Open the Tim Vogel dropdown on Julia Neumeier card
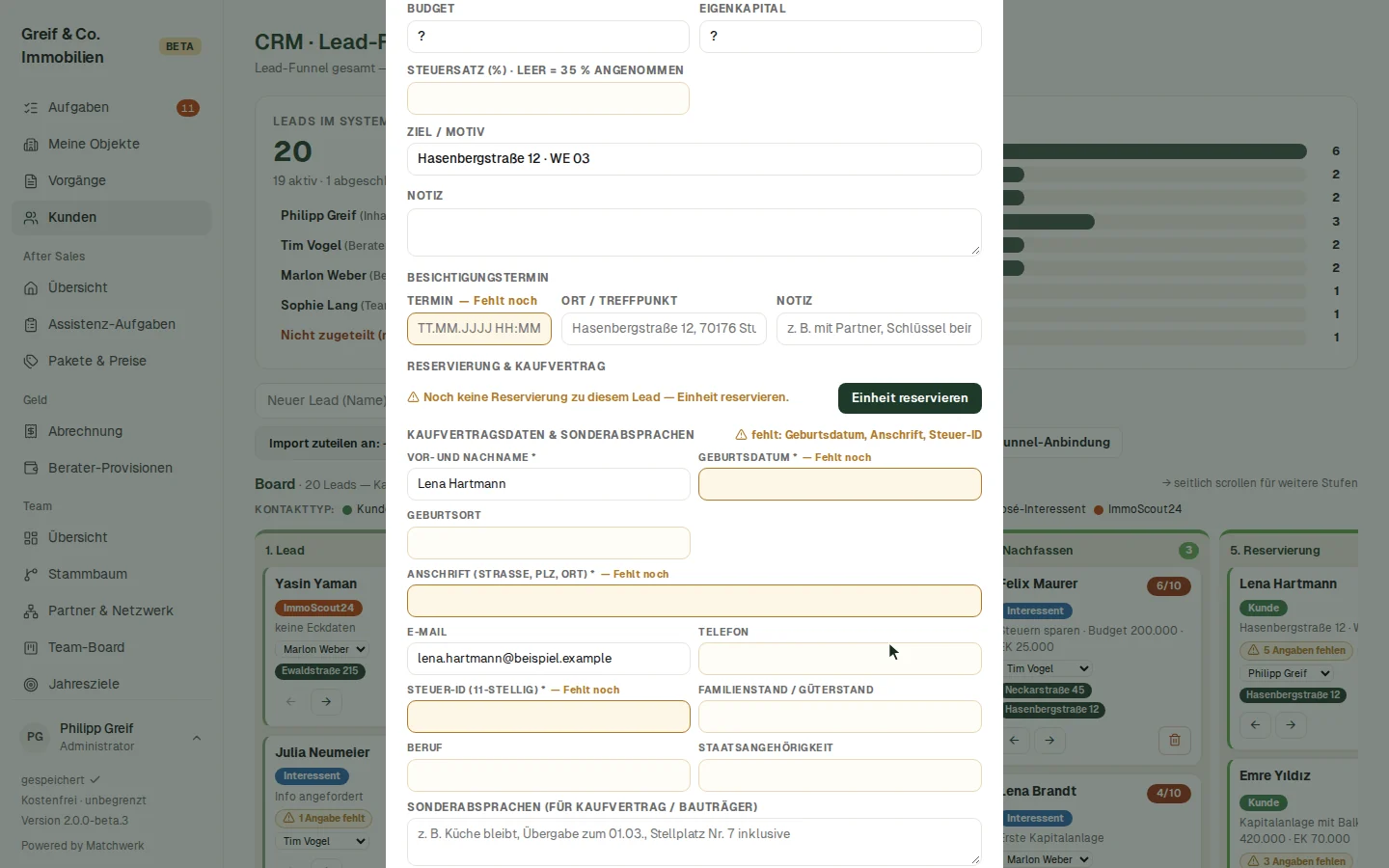 (x=321, y=842)
